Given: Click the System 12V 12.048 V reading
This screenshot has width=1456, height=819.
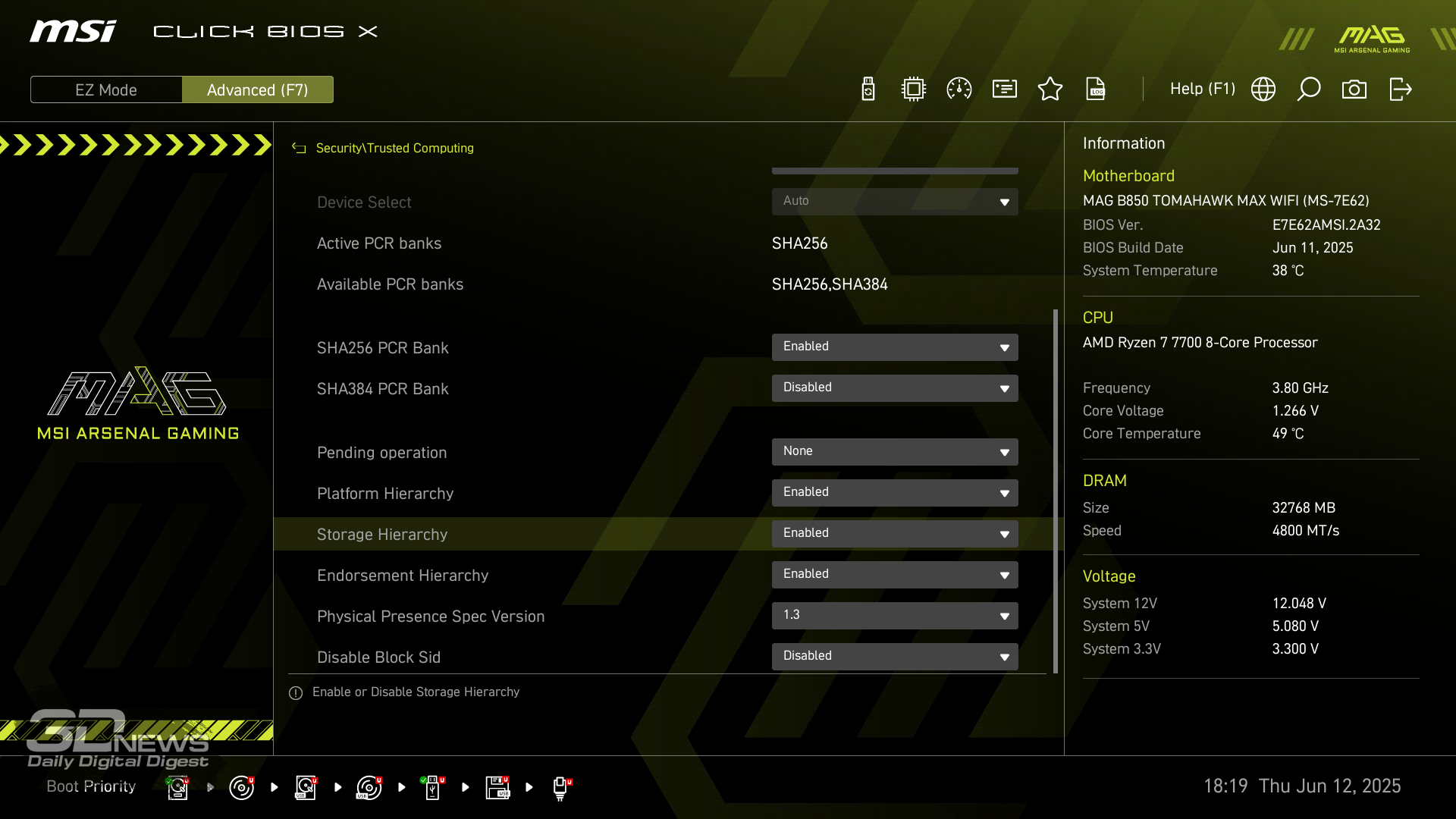Looking at the screenshot, I should coord(1299,604).
